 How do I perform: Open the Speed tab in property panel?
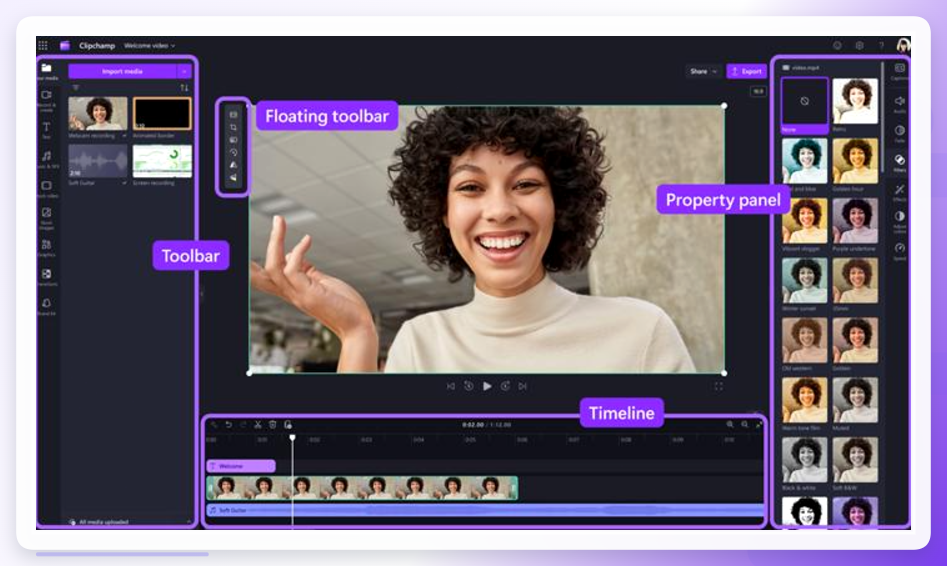click(x=899, y=251)
